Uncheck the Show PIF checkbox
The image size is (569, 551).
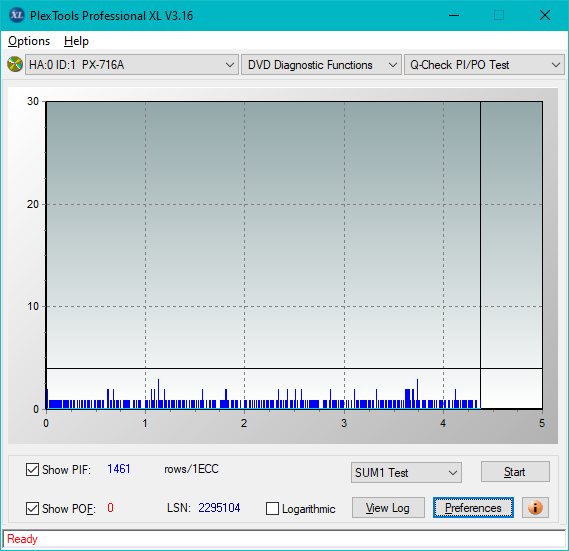[x=32, y=469]
